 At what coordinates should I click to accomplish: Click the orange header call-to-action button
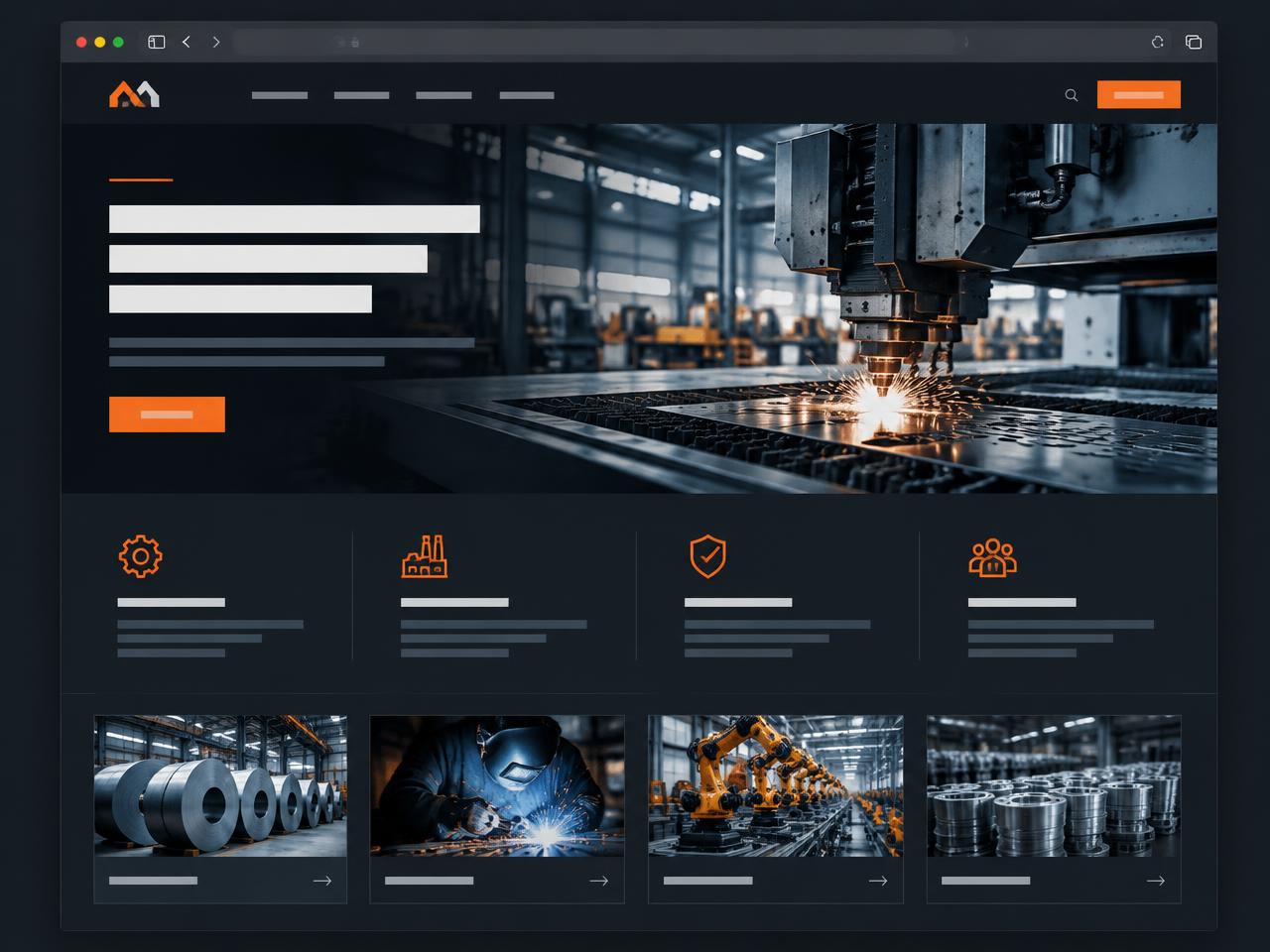click(1139, 94)
